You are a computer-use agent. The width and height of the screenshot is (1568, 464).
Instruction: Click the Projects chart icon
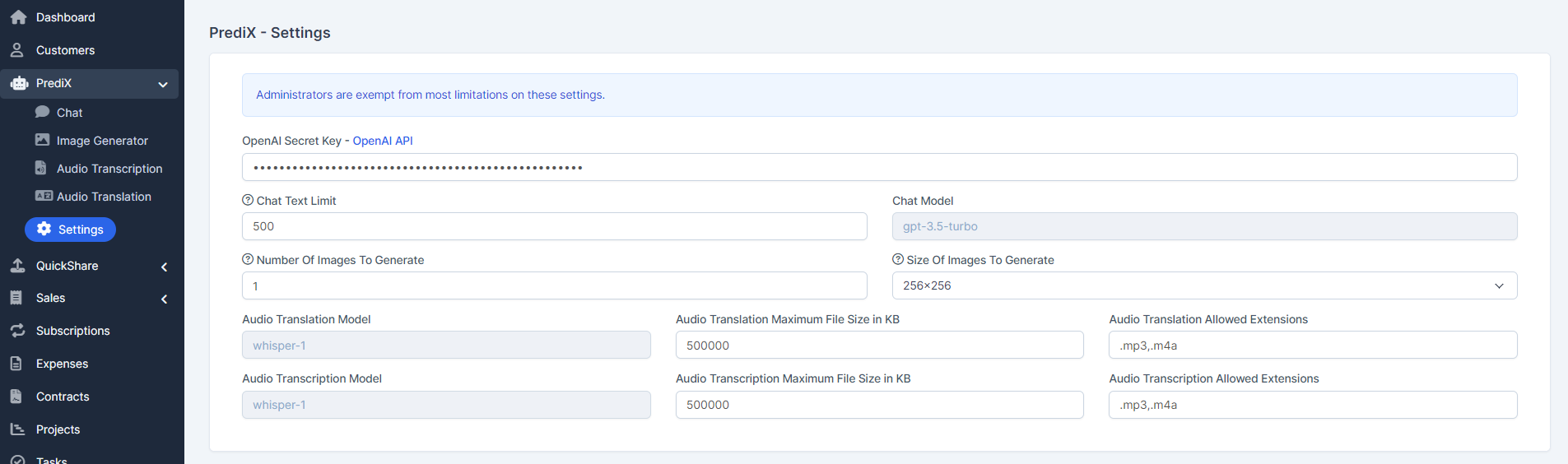(x=17, y=429)
